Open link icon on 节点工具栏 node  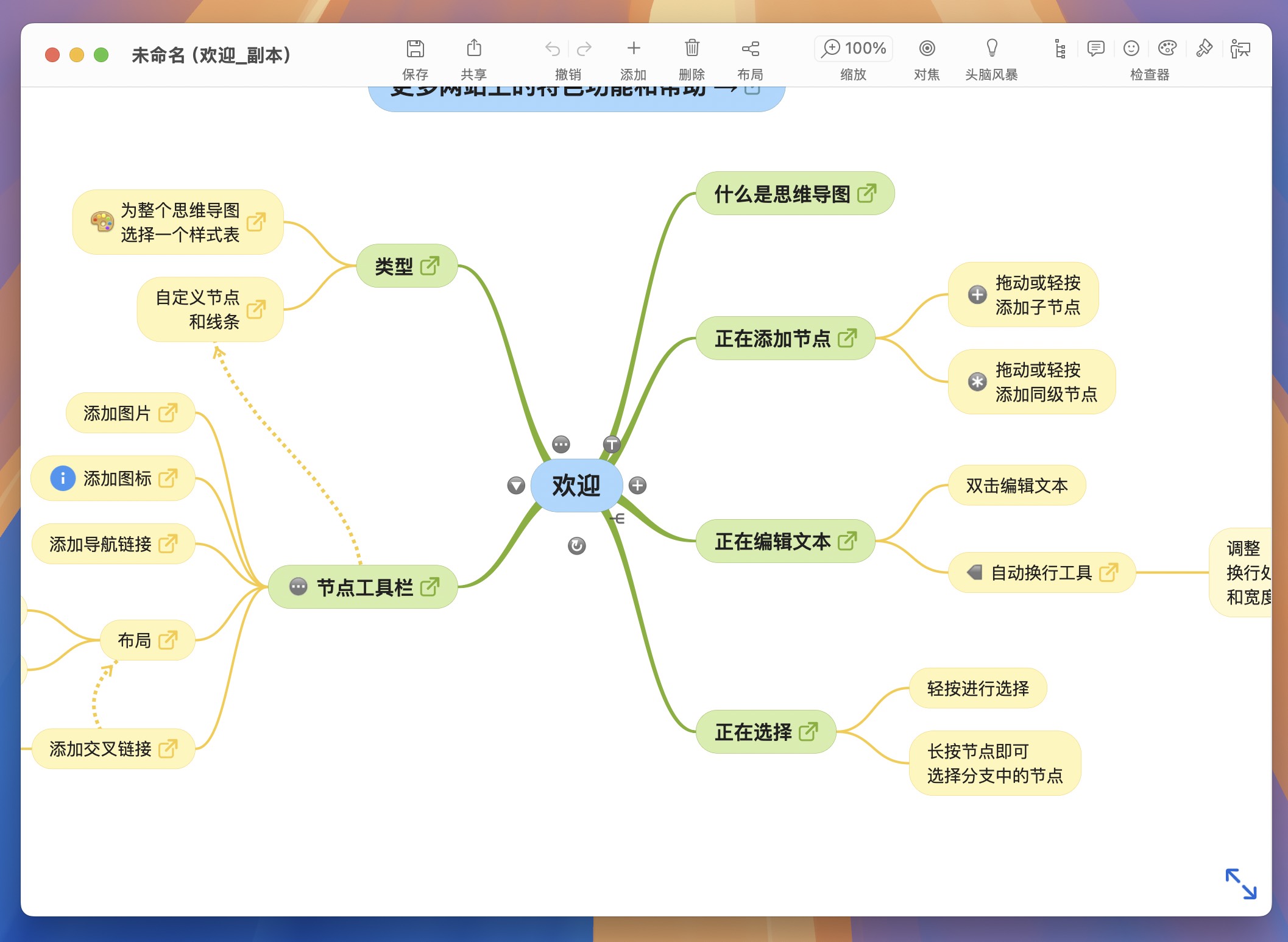click(430, 587)
